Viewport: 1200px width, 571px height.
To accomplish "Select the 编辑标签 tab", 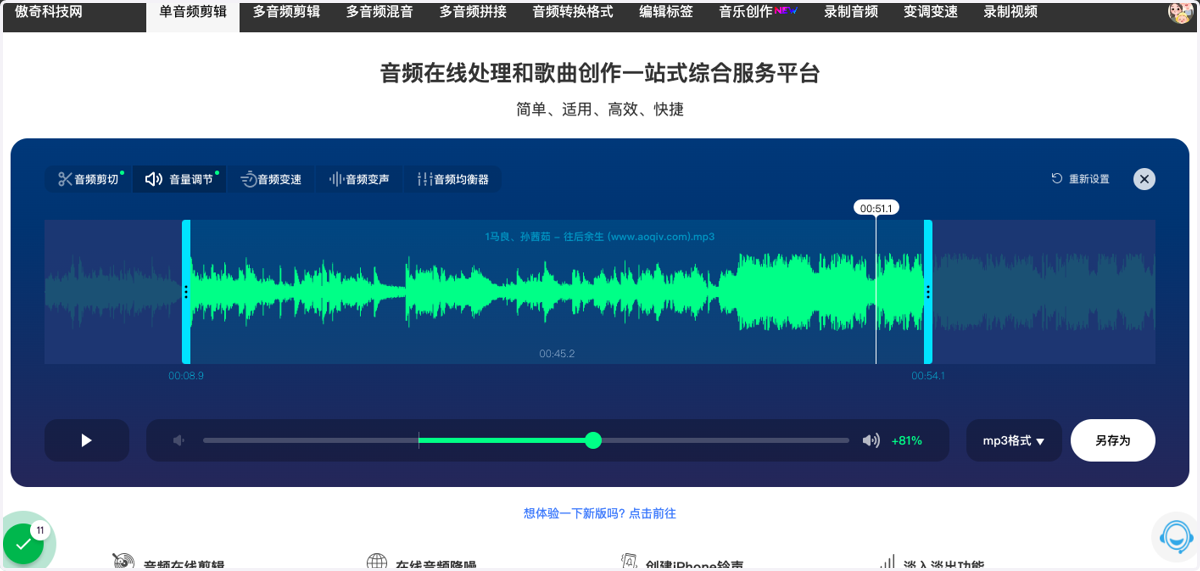I will click(x=666, y=12).
